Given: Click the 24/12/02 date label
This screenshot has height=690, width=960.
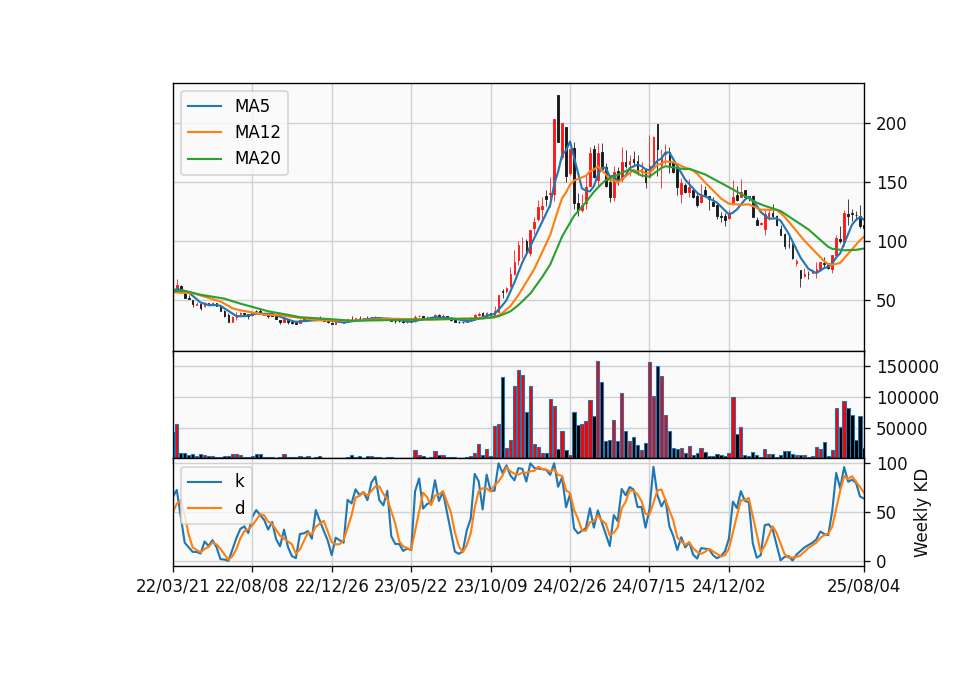Looking at the screenshot, I should [729, 587].
